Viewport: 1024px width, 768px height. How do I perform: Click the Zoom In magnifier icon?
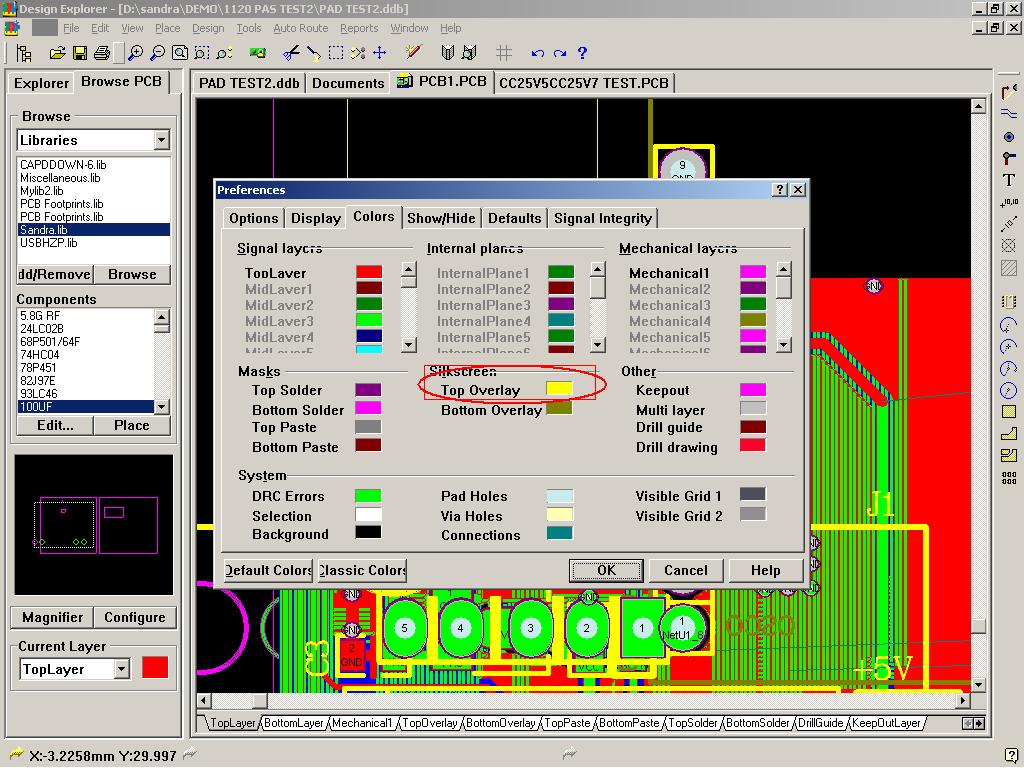click(x=135, y=53)
